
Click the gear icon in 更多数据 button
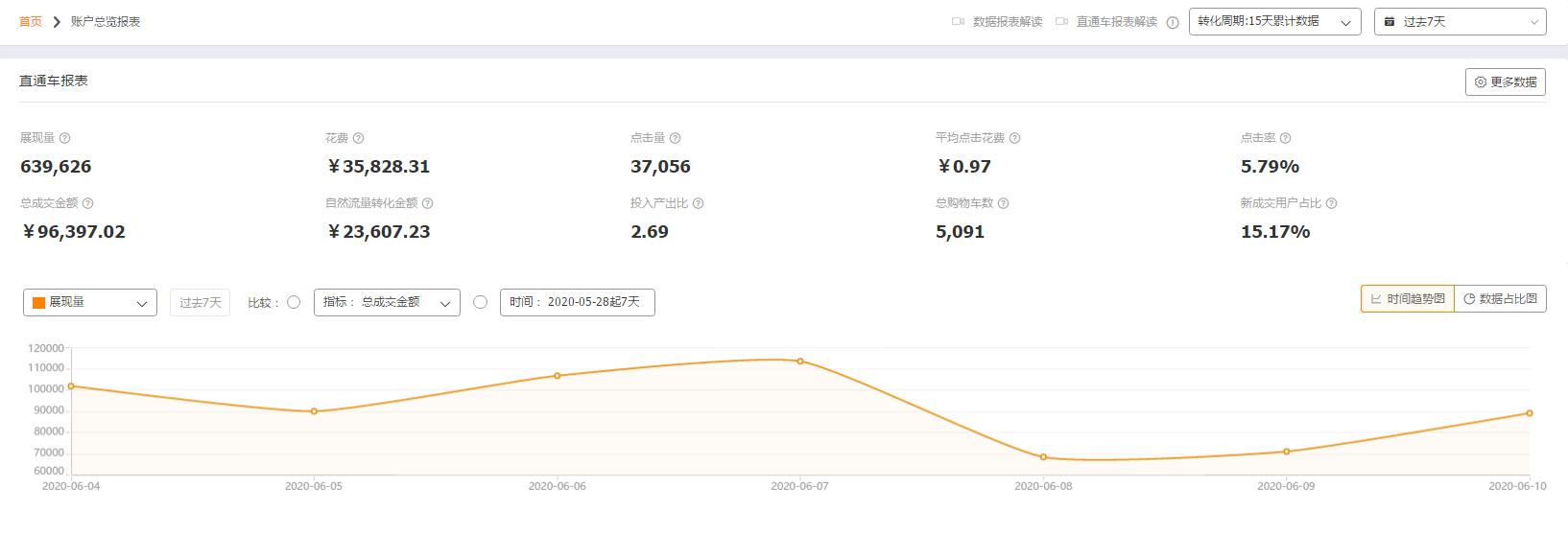(1481, 82)
